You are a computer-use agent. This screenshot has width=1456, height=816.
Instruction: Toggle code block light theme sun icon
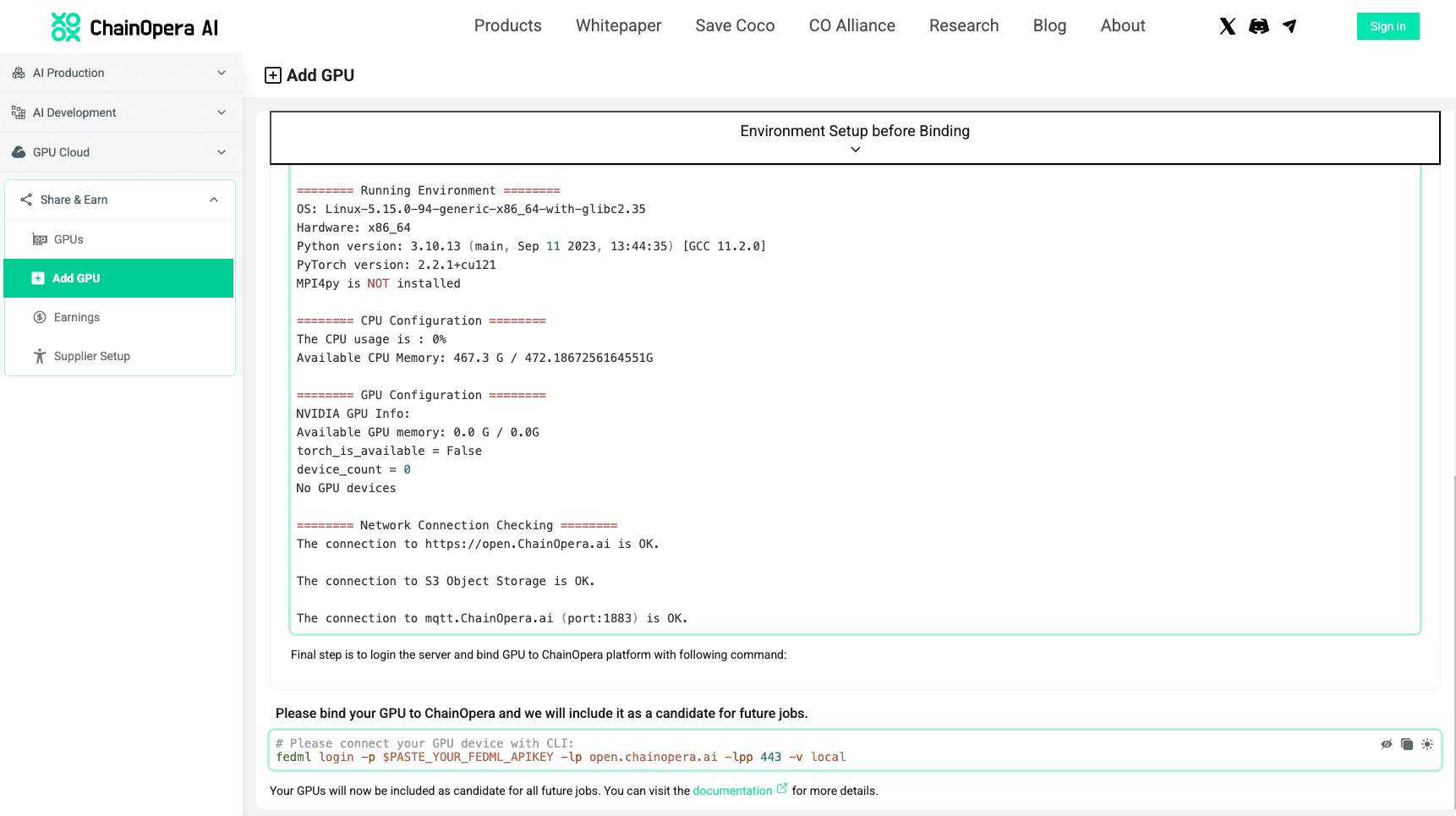coord(1427,744)
